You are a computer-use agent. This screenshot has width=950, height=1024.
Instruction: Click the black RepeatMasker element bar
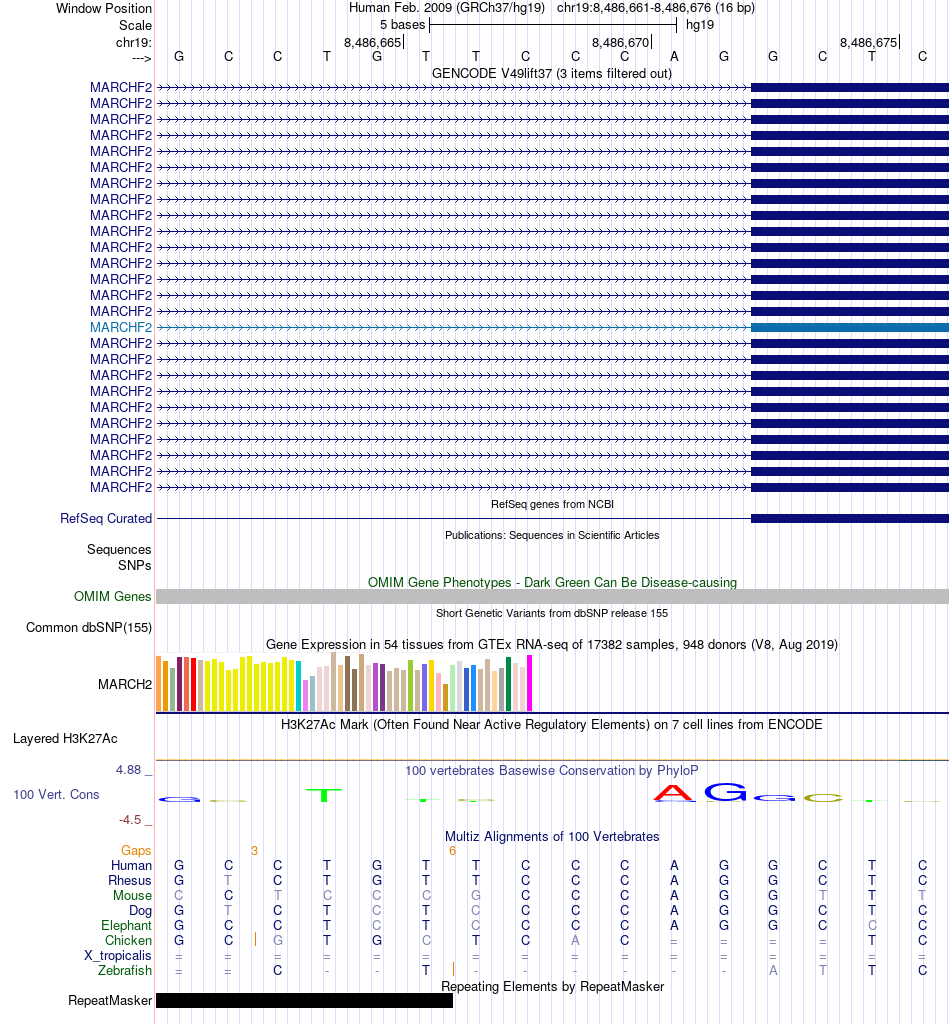304,1000
